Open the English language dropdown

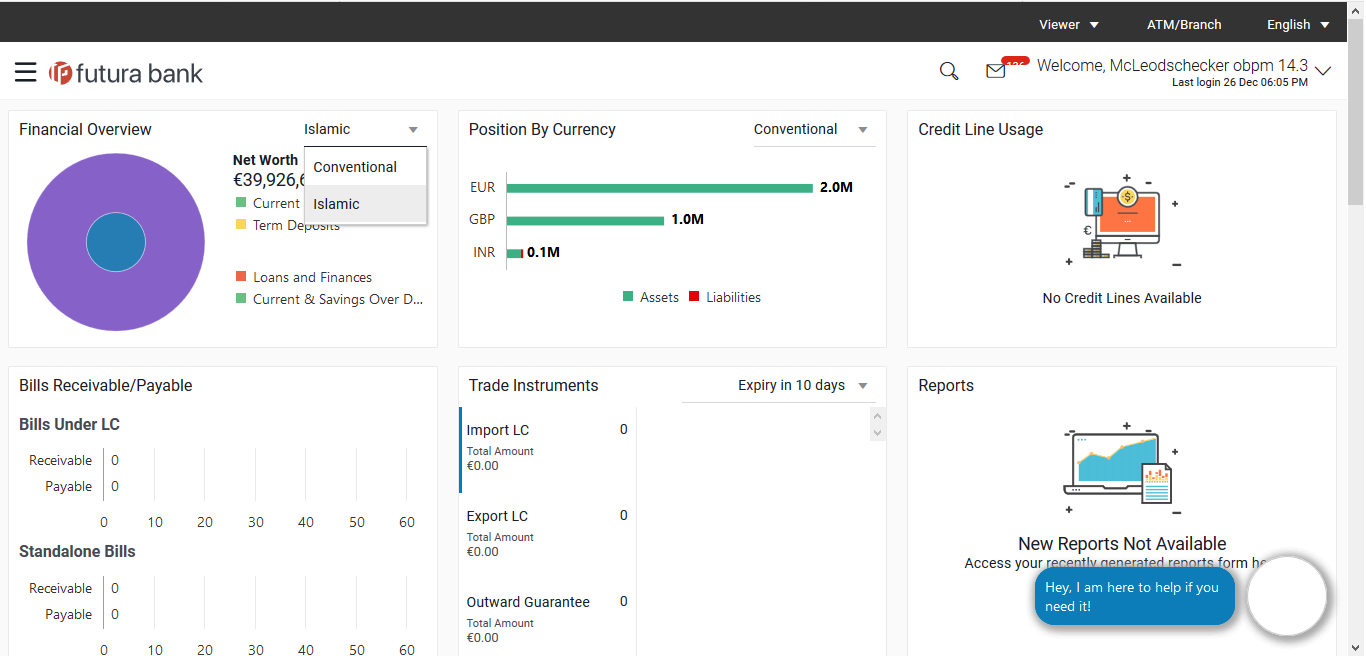(1298, 24)
